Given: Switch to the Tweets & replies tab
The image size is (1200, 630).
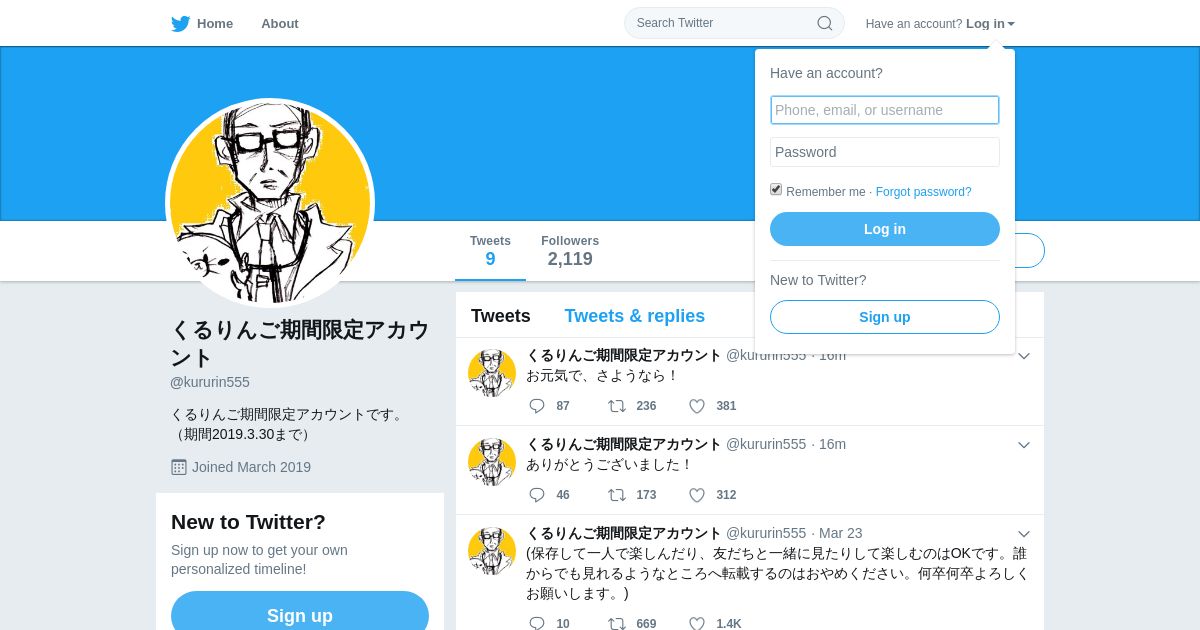Looking at the screenshot, I should point(635,316).
